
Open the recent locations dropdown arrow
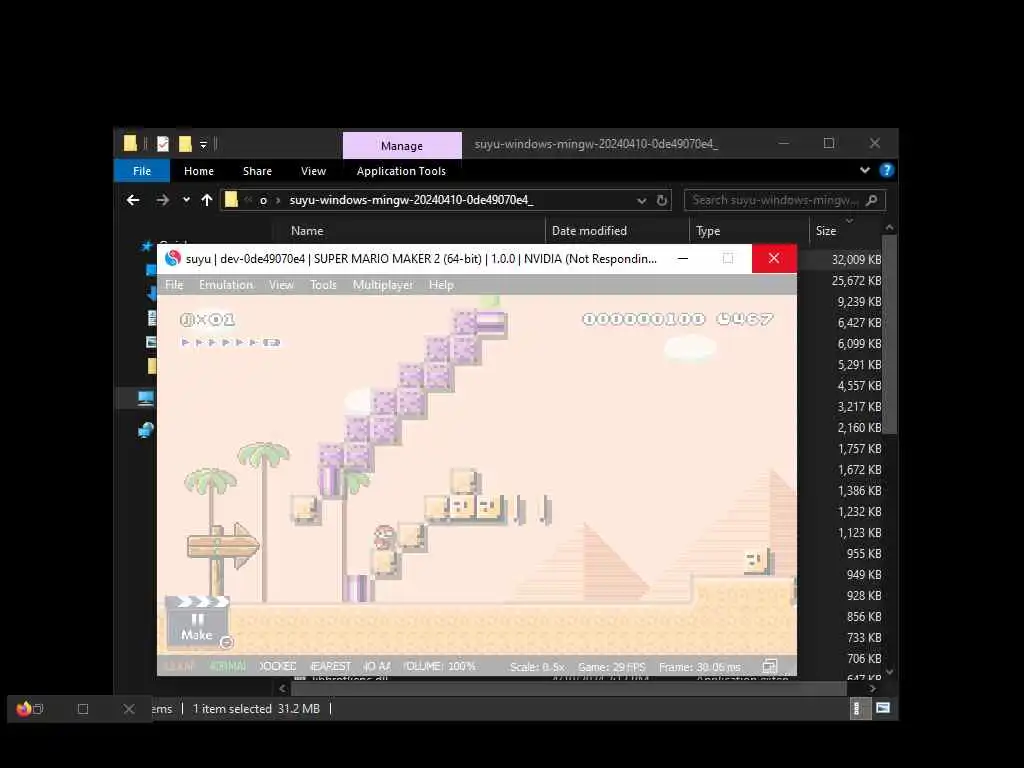[x=186, y=200]
